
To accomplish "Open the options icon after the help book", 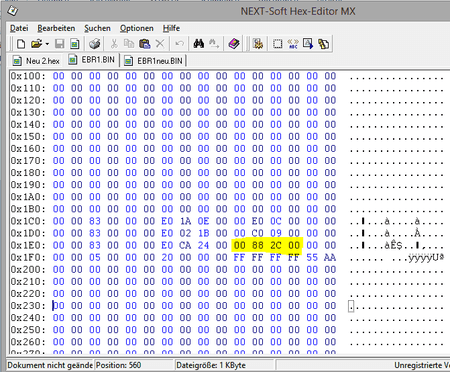I will tap(258, 44).
